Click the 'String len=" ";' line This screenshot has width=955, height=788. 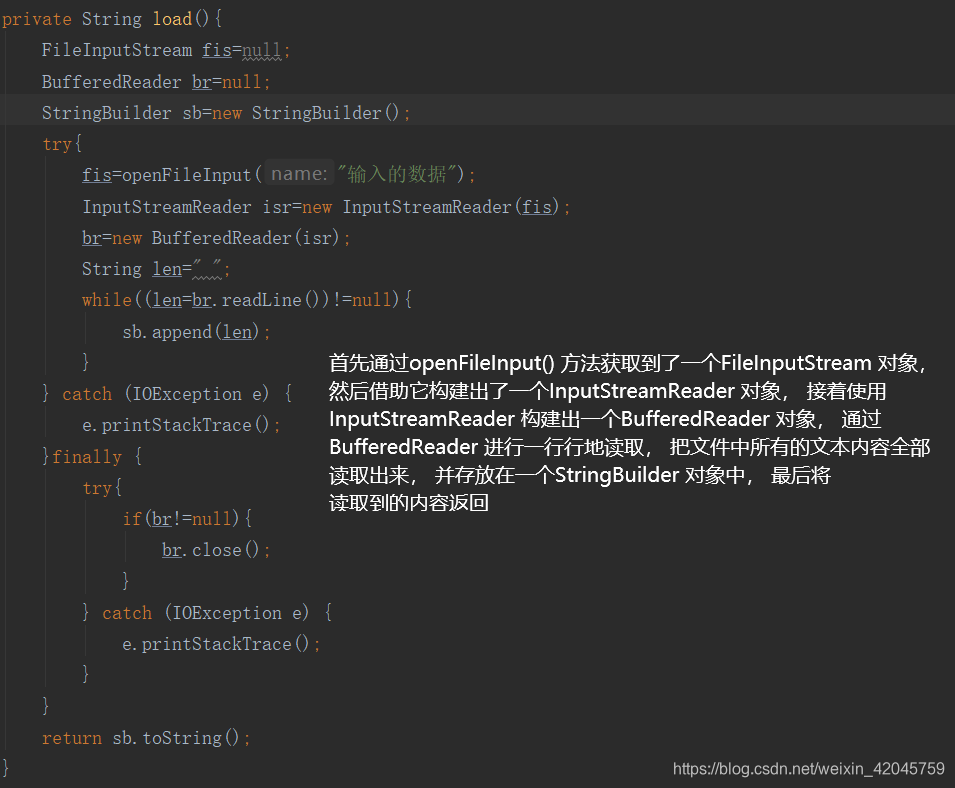[156, 269]
